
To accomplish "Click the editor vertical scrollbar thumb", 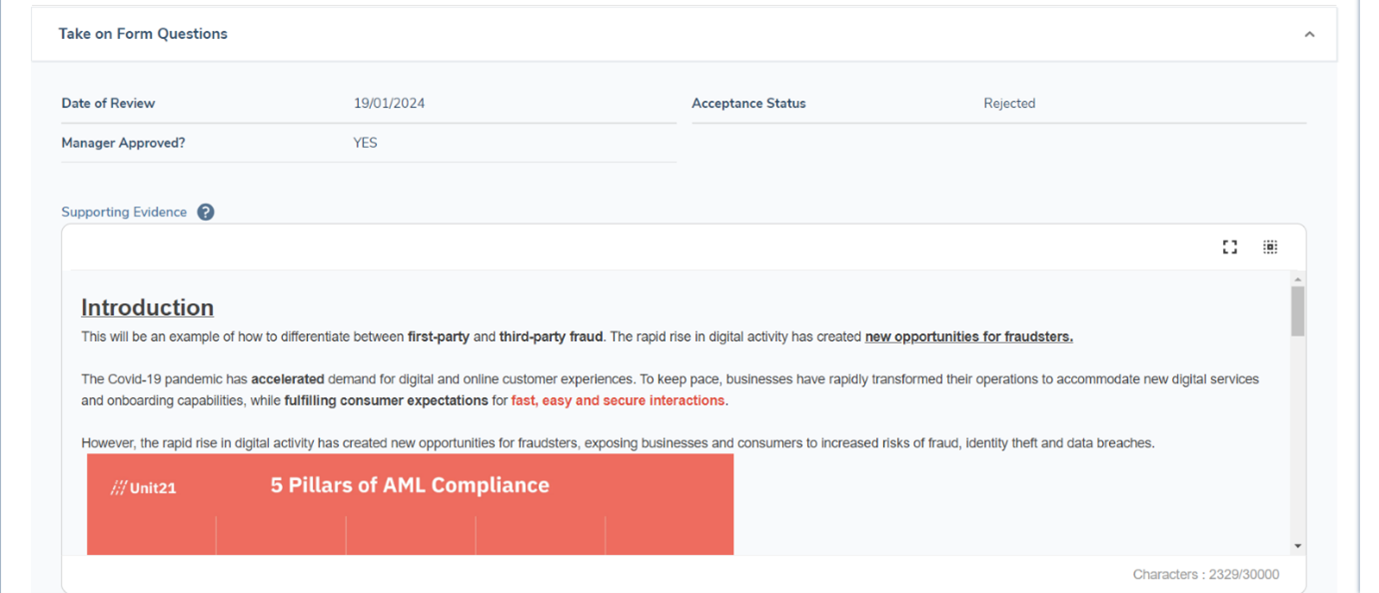I will click(x=1298, y=311).
